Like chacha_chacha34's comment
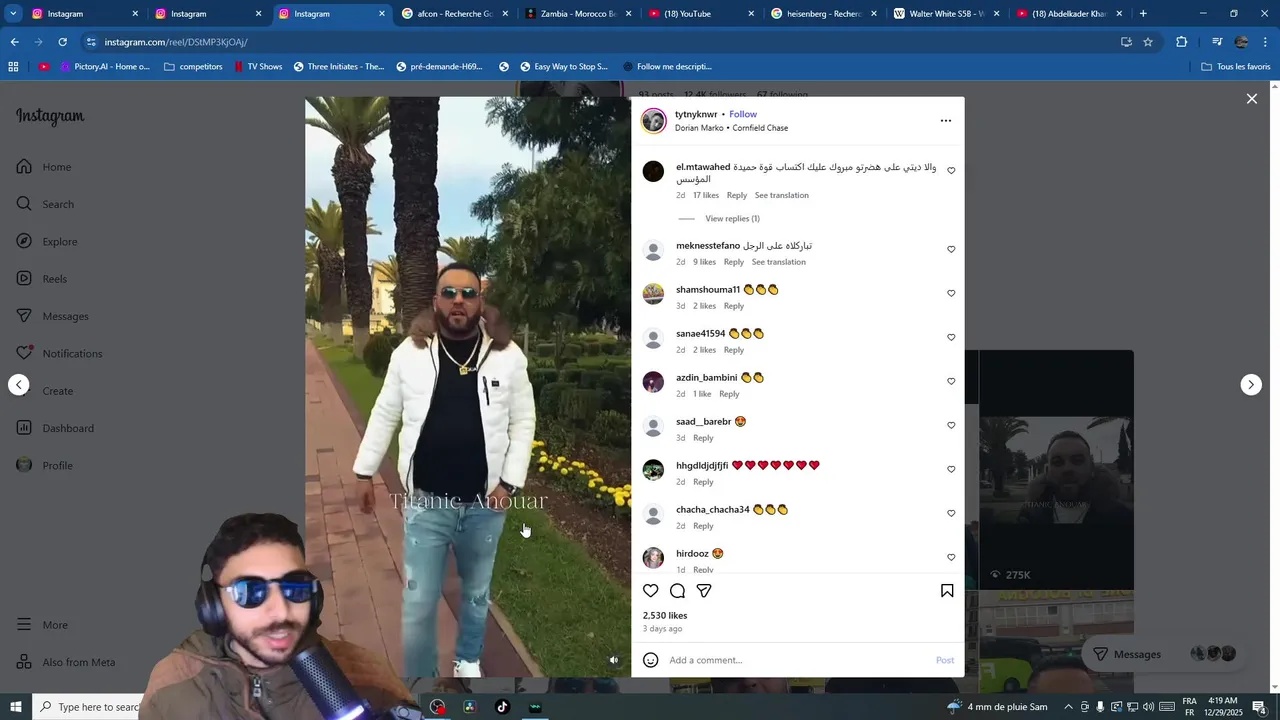This screenshot has height=720, width=1280. point(951,514)
